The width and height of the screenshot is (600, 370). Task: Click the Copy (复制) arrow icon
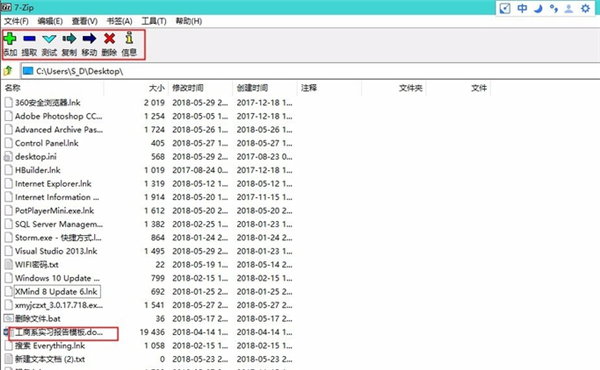click(69, 38)
